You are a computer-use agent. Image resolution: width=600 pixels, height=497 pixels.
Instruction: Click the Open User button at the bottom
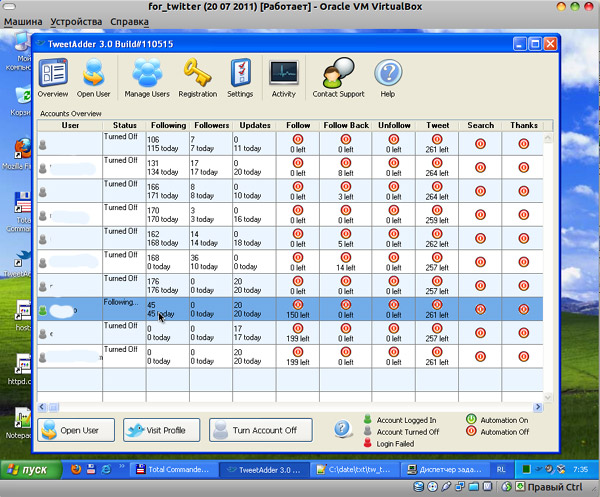(x=76, y=430)
